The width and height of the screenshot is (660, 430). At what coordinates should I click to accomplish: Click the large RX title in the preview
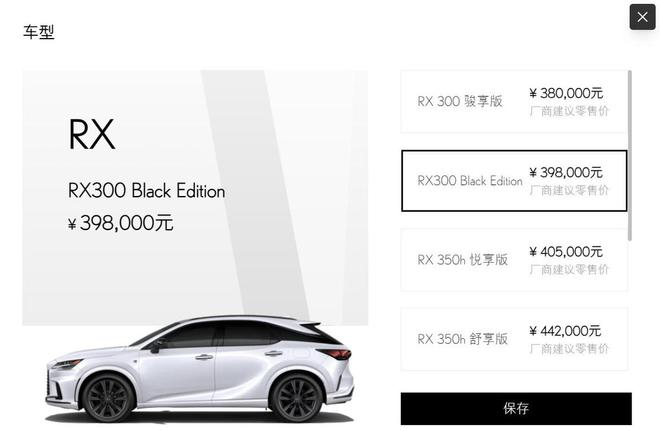[x=91, y=134]
